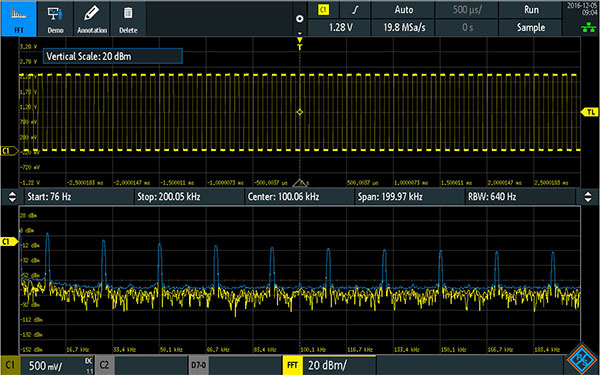This screenshot has width=600, height=375.
Task: Select the Demo toolbar icon
Action: [x=55, y=18]
